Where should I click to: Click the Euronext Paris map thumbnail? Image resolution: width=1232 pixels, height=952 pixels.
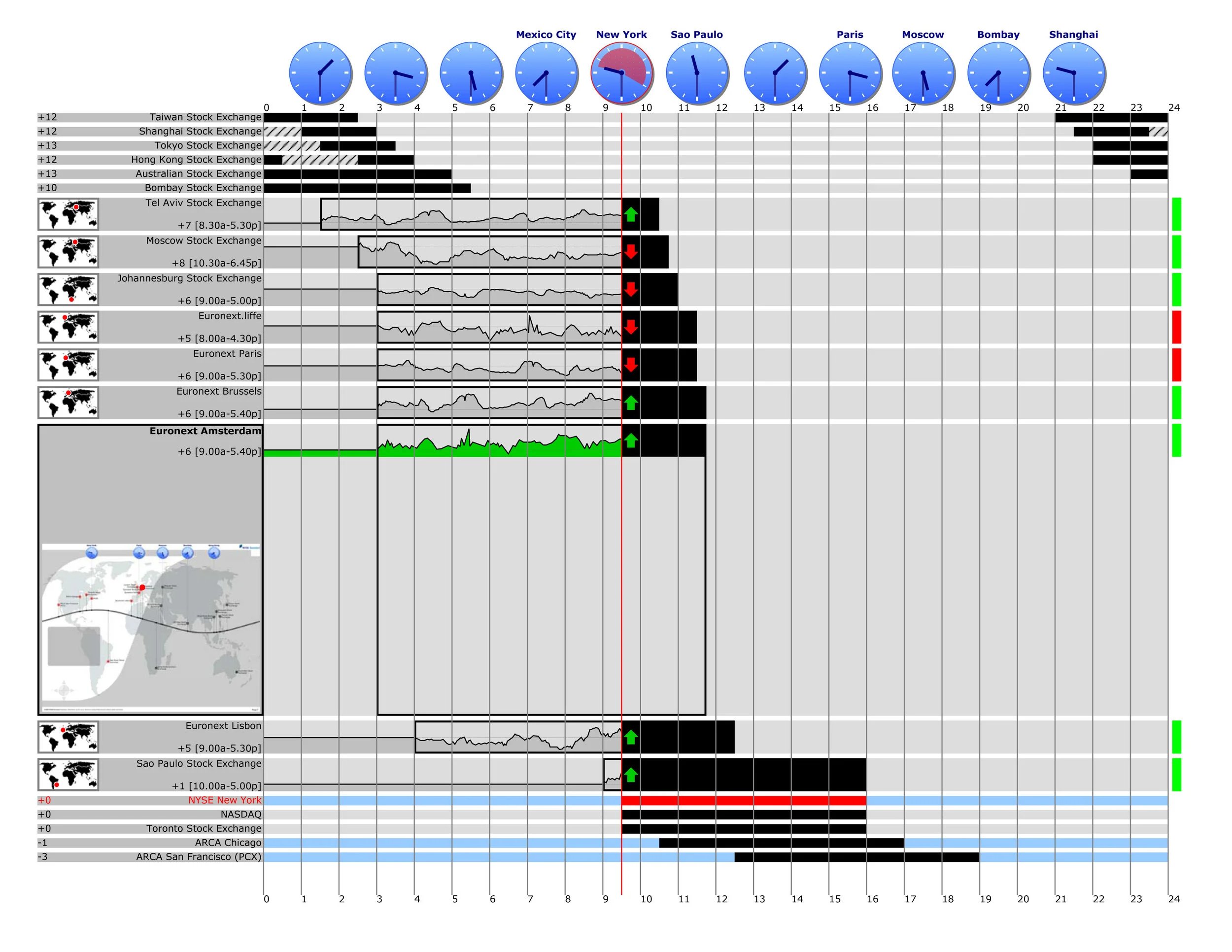tap(68, 365)
